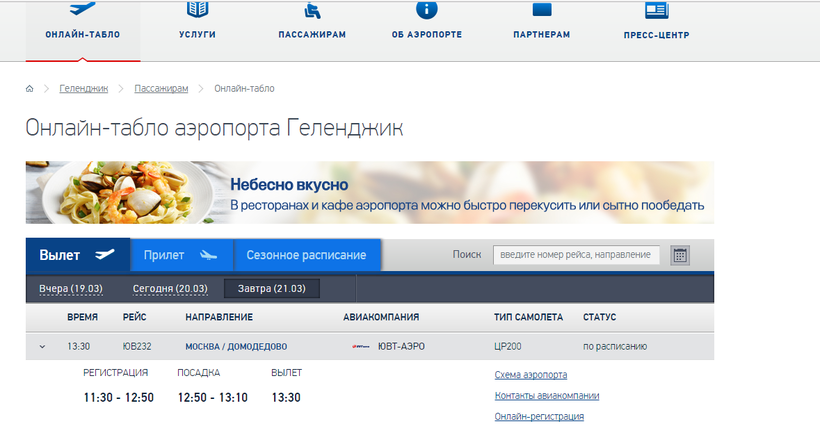This screenshot has width=820, height=433.
Task: Show flights for Вчера (19.03)
Action: click(76, 289)
